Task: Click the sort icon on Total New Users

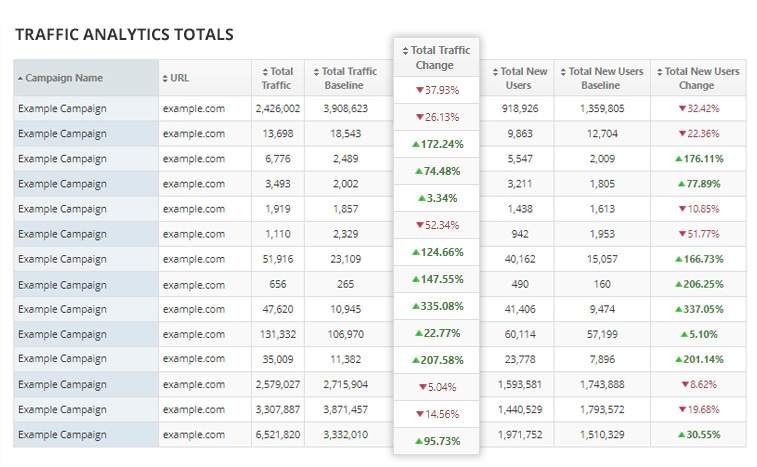Action: [495, 72]
